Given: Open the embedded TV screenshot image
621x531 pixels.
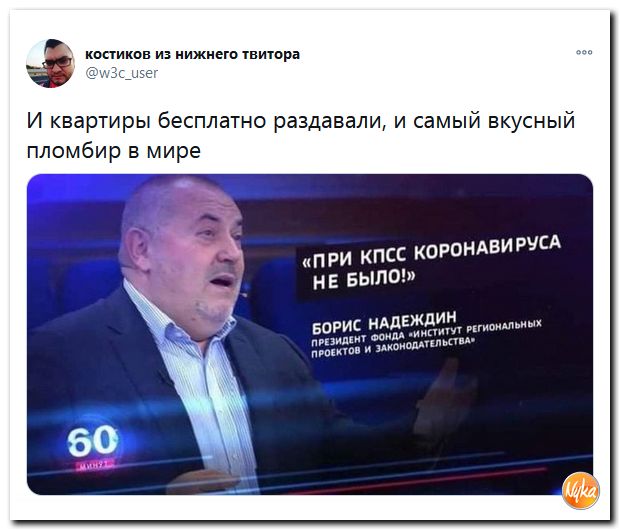Looking at the screenshot, I should (x=310, y=334).
